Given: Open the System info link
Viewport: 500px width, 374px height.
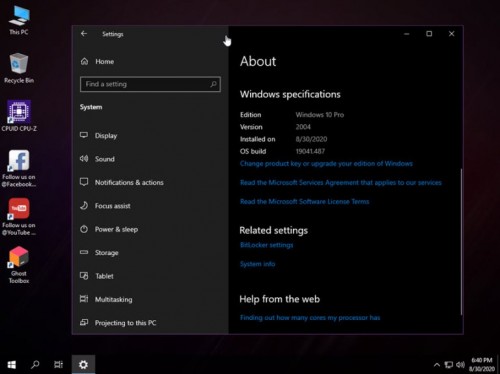Looking at the screenshot, I should tap(258, 264).
